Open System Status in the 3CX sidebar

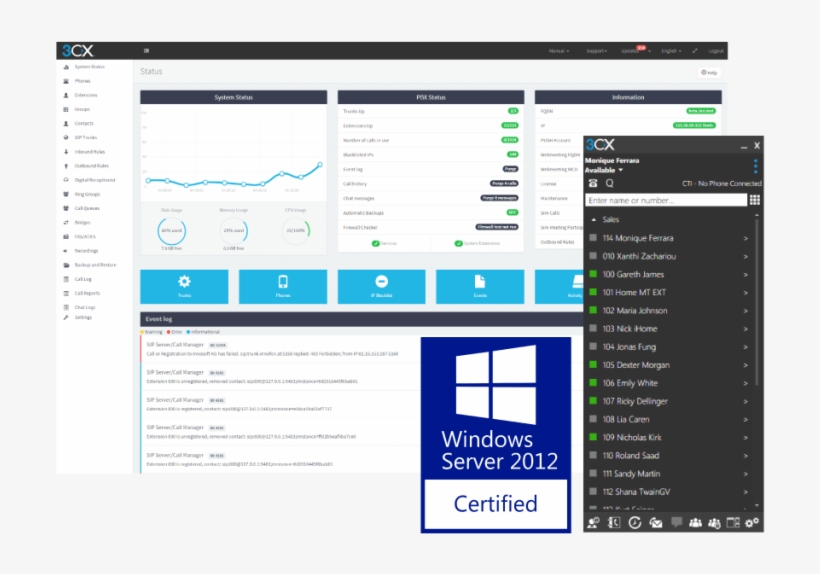pos(89,67)
